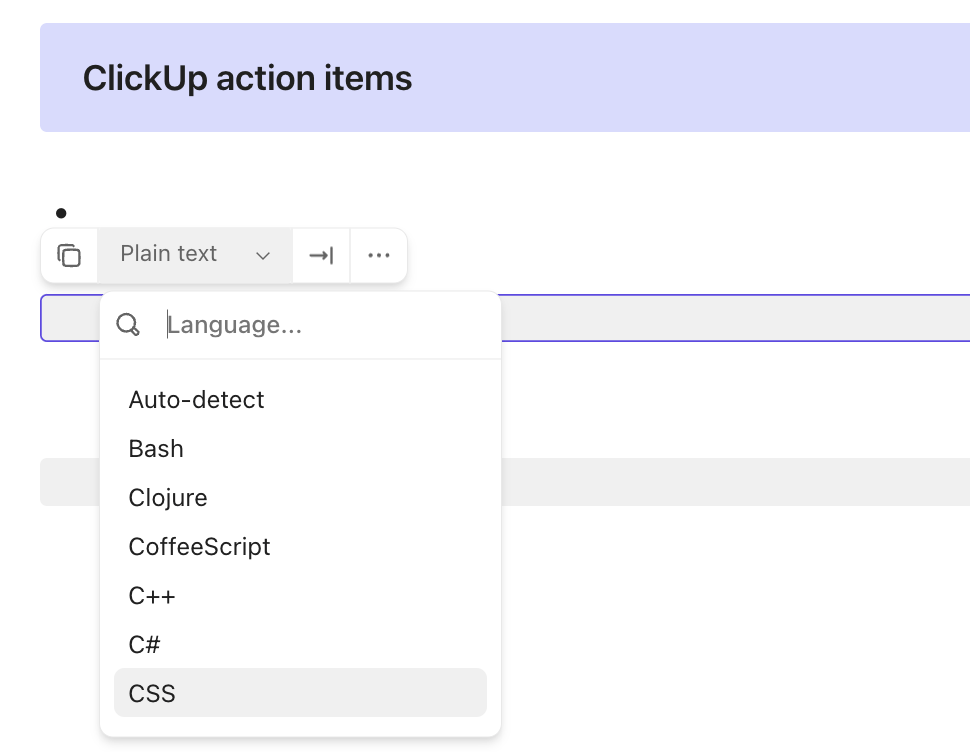970x752 pixels.
Task: Choose C++ as the code language
Action: click(300, 595)
